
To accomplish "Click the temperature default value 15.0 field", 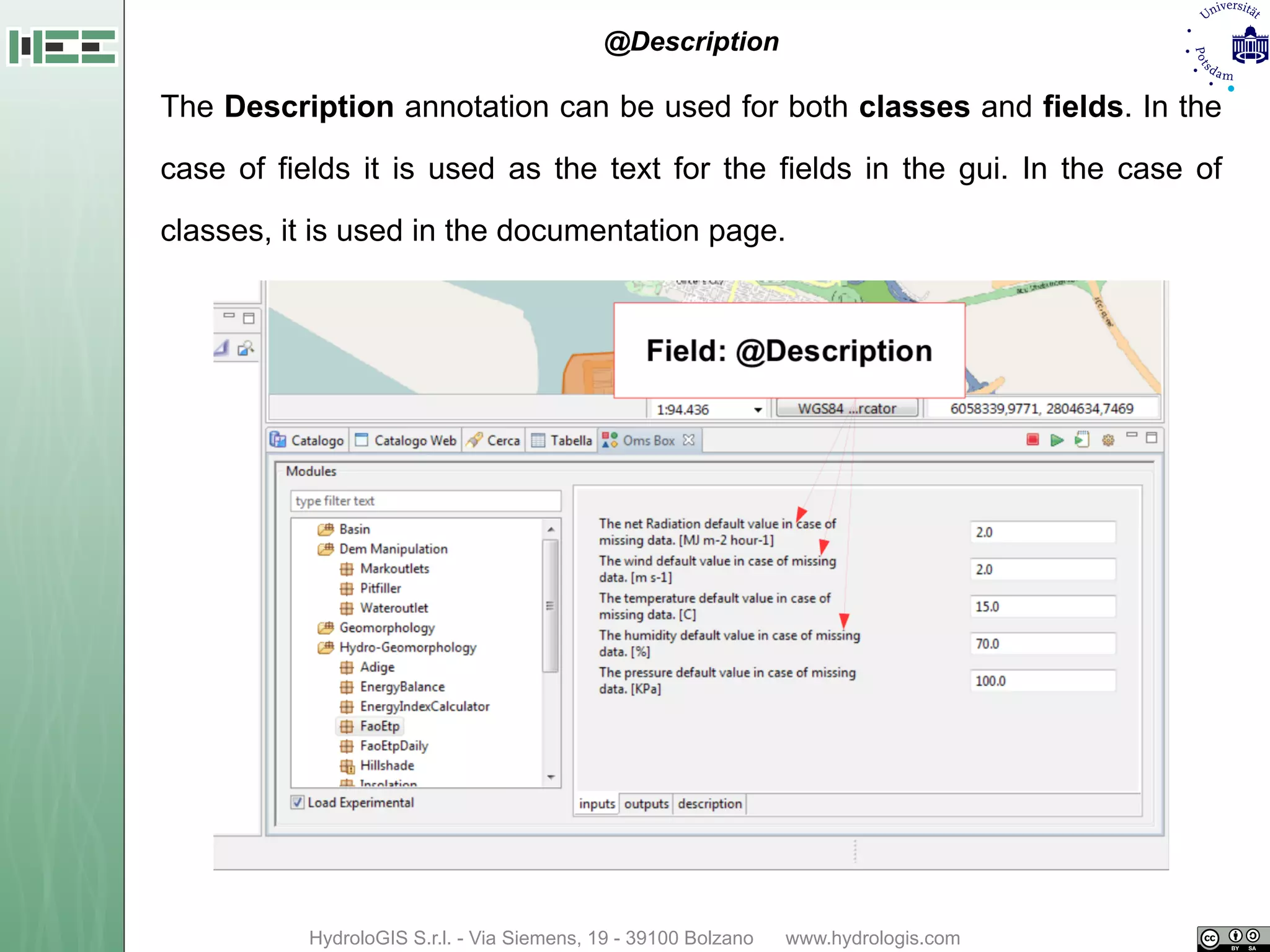I will coord(1043,607).
